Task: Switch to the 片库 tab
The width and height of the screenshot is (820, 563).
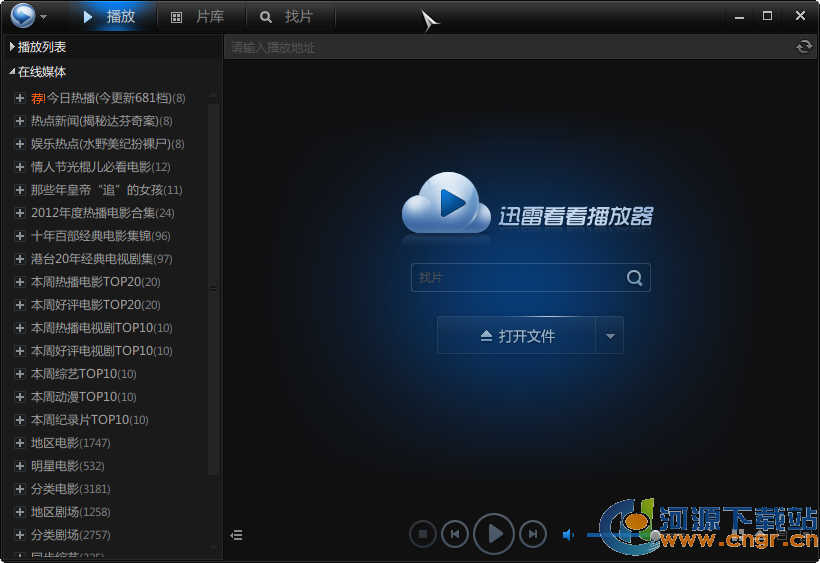Action: pos(198,17)
